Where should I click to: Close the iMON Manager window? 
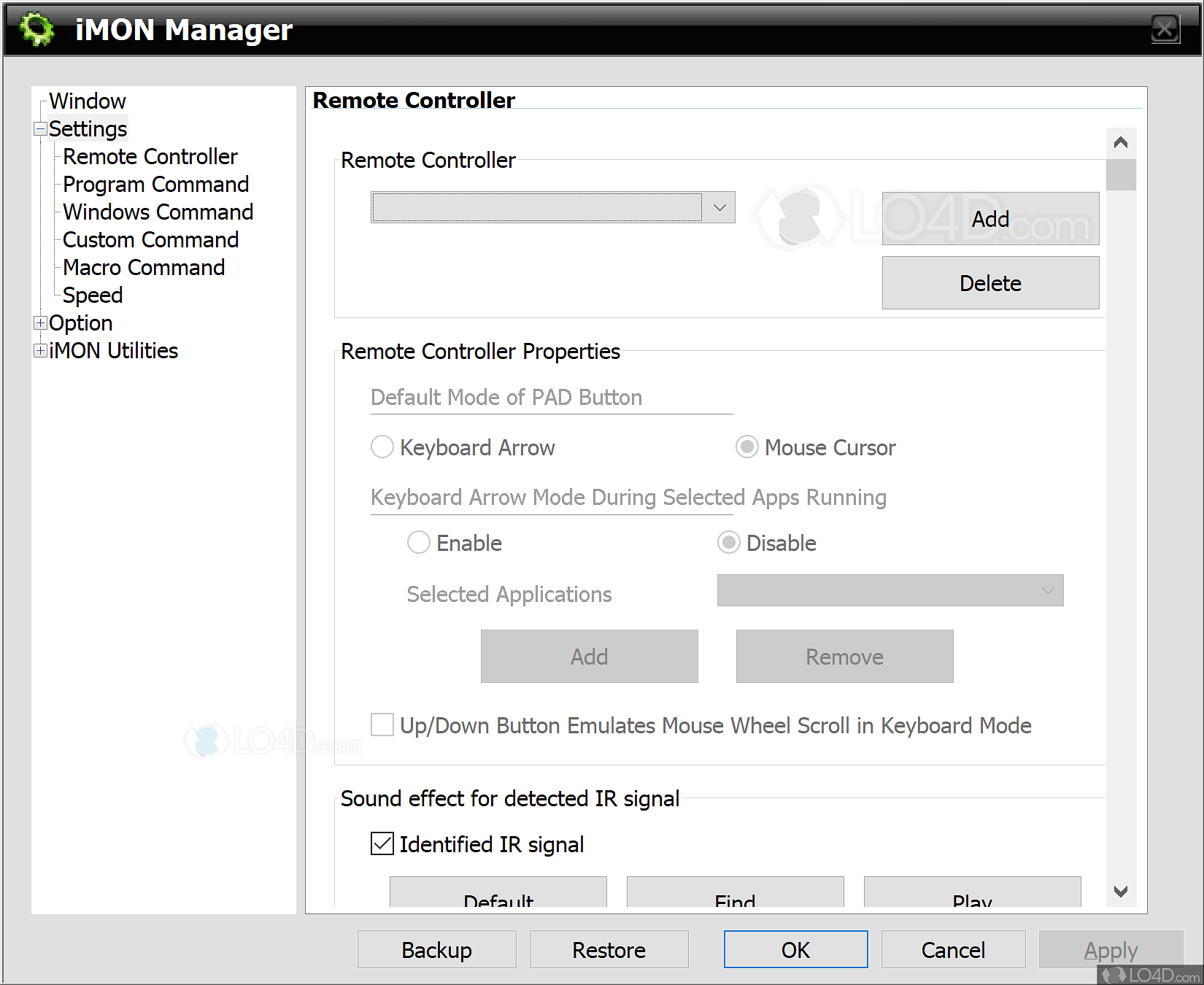tap(1165, 29)
